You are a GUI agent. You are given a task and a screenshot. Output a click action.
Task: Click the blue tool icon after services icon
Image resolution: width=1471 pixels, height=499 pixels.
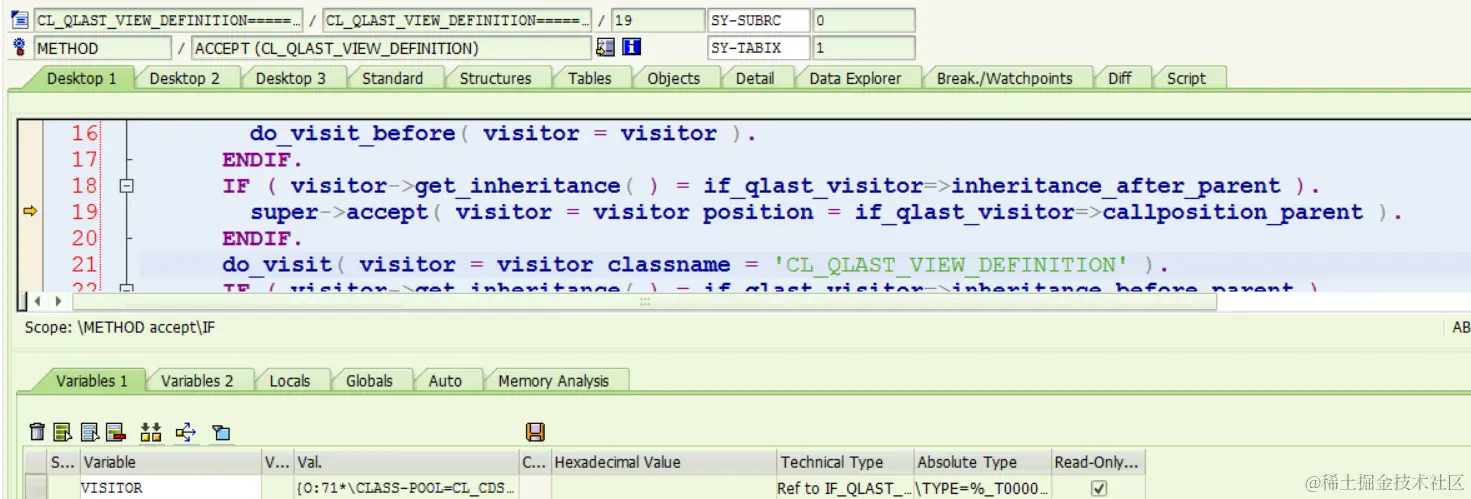(x=221, y=432)
